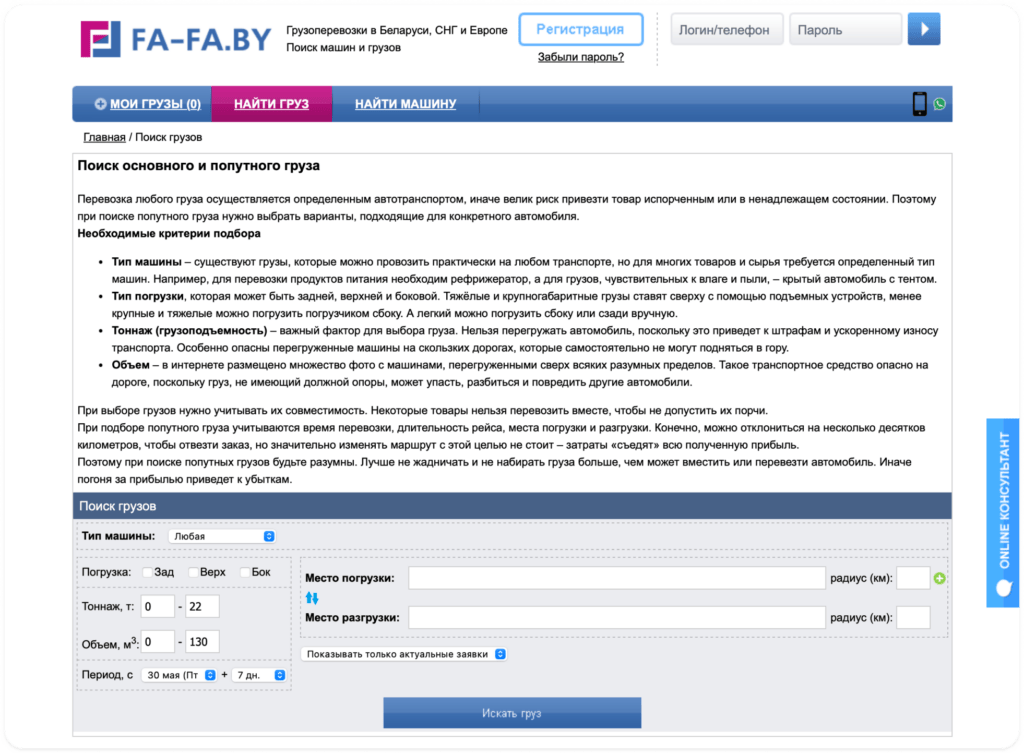Swap loading and unloading places with arrows icon

pos(311,597)
